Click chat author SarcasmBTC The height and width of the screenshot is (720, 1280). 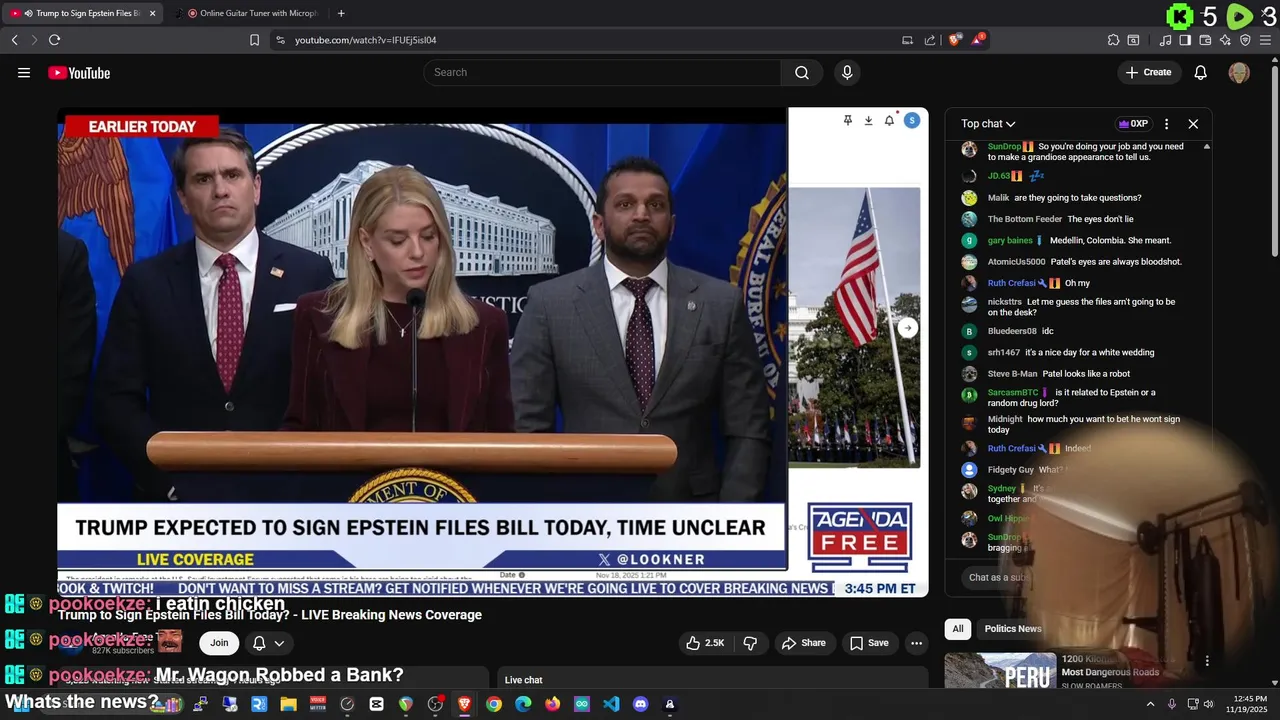[x=1013, y=393]
